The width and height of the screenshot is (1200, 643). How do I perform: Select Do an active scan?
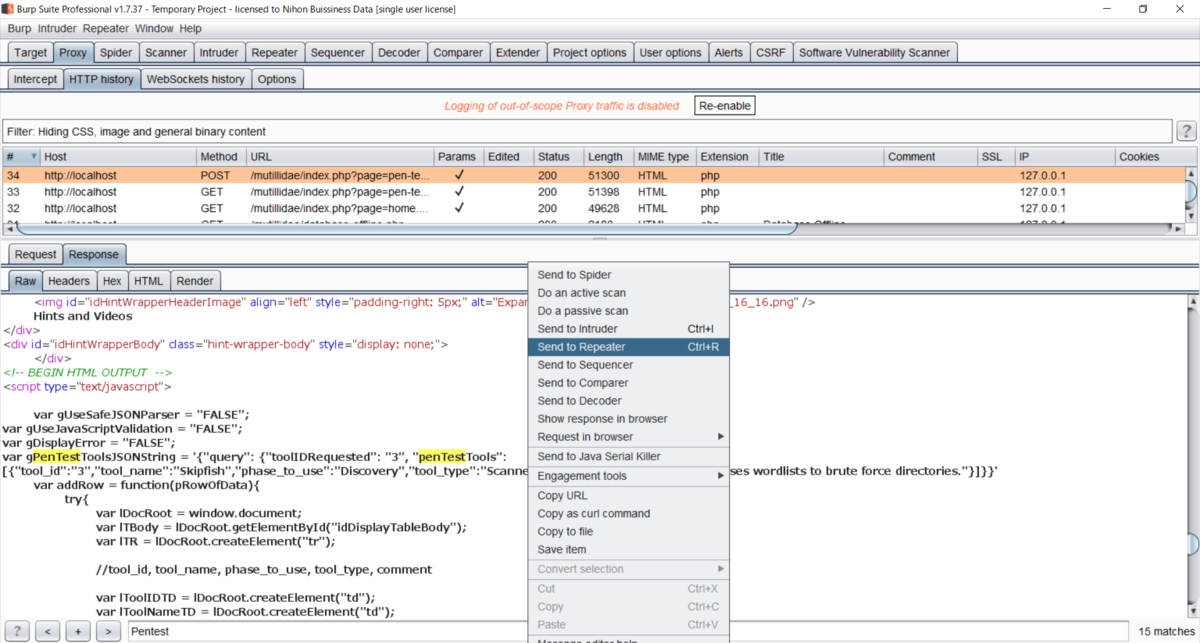click(x=629, y=293)
